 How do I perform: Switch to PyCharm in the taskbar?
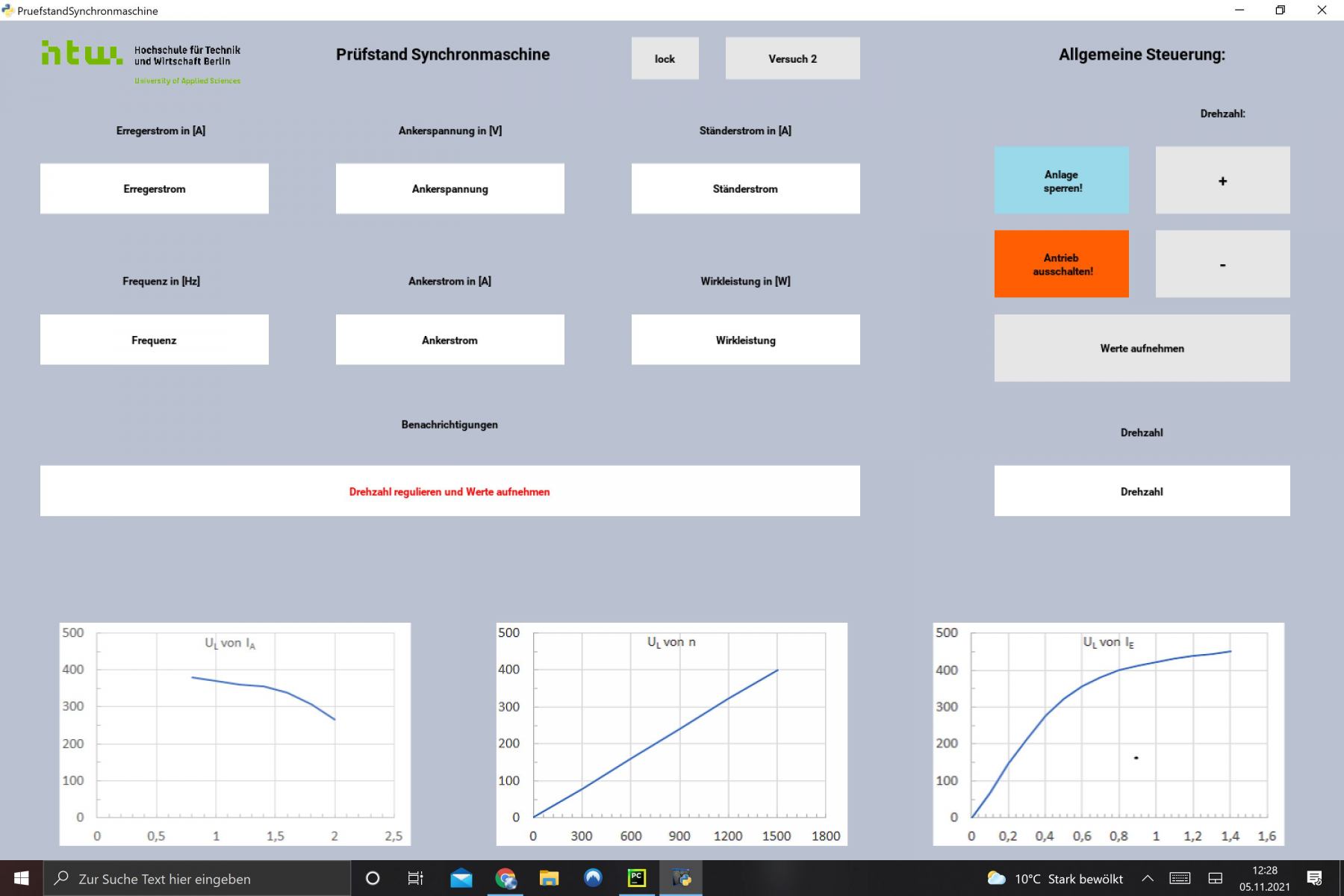click(637, 879)
